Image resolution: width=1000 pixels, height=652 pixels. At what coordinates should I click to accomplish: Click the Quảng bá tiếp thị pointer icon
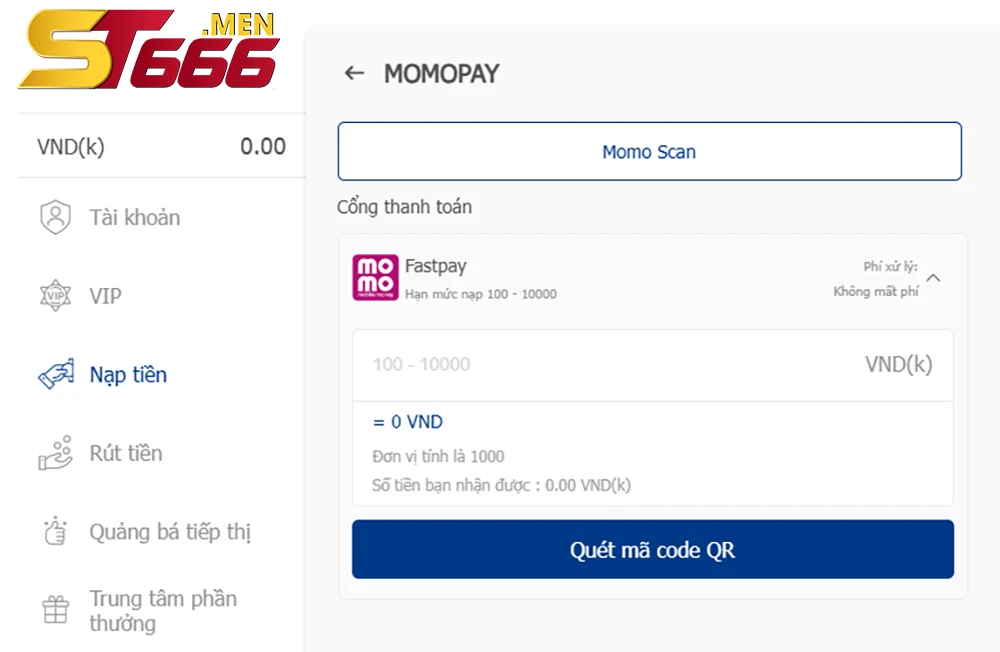tap(55, 531)
